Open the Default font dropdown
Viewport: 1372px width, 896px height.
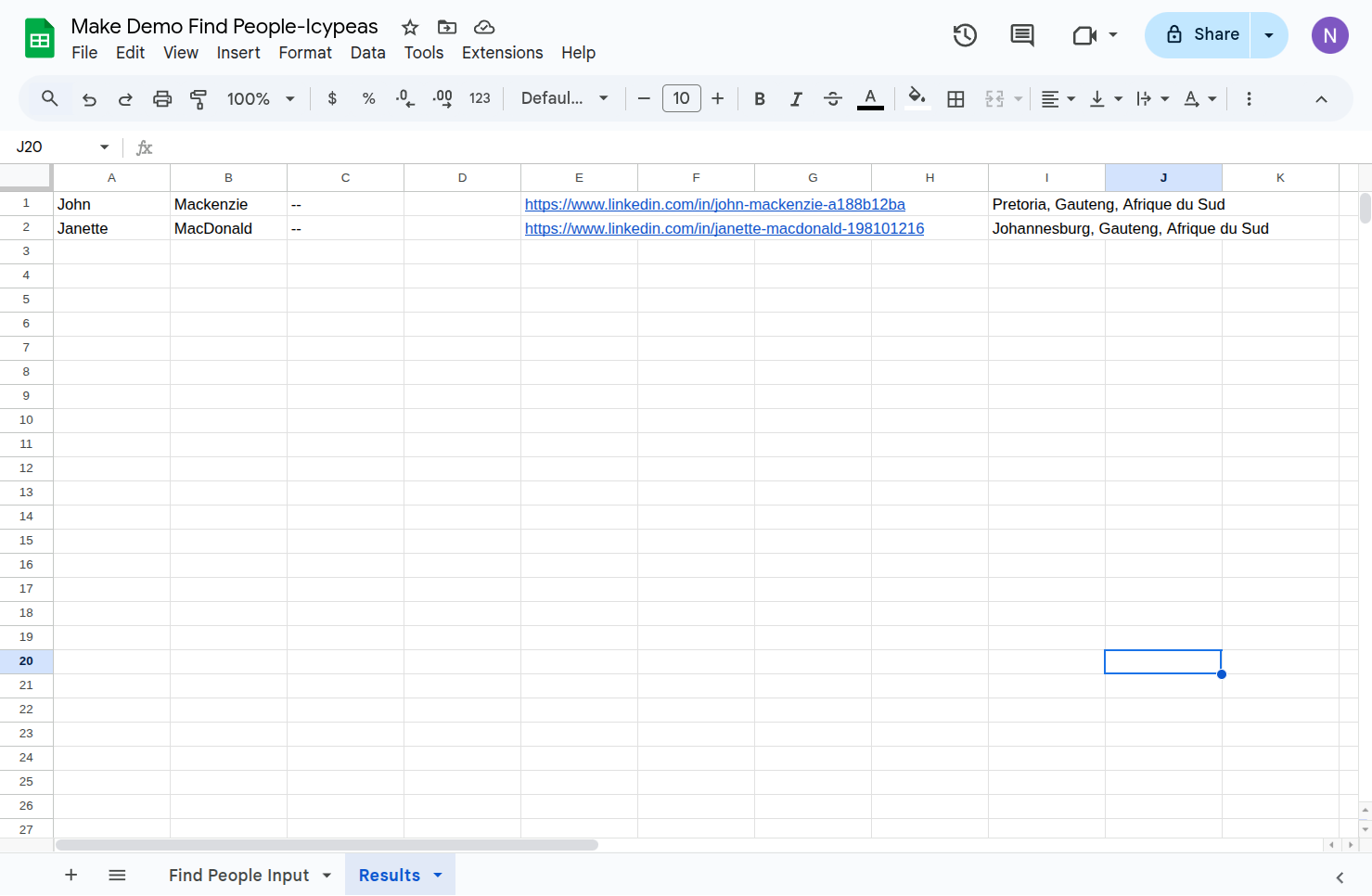[x=564, y=98]
